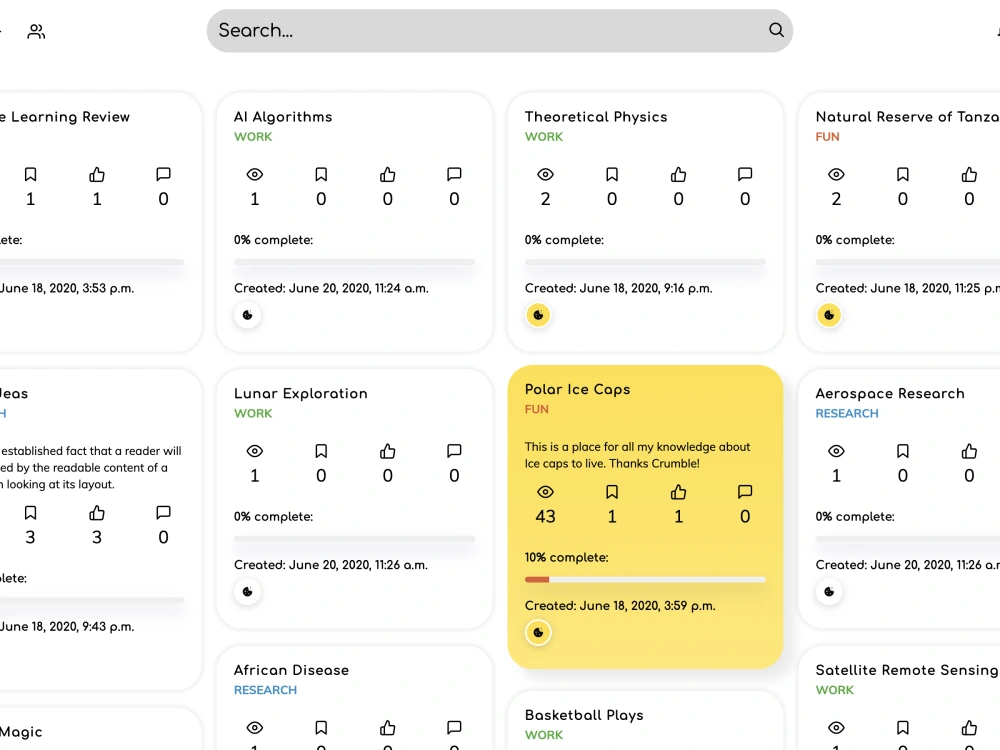Viewport: 1000px width, 750px height.
Task: Click views eye icon on Theoretical Physics card
Action: (x=545, y=174)
